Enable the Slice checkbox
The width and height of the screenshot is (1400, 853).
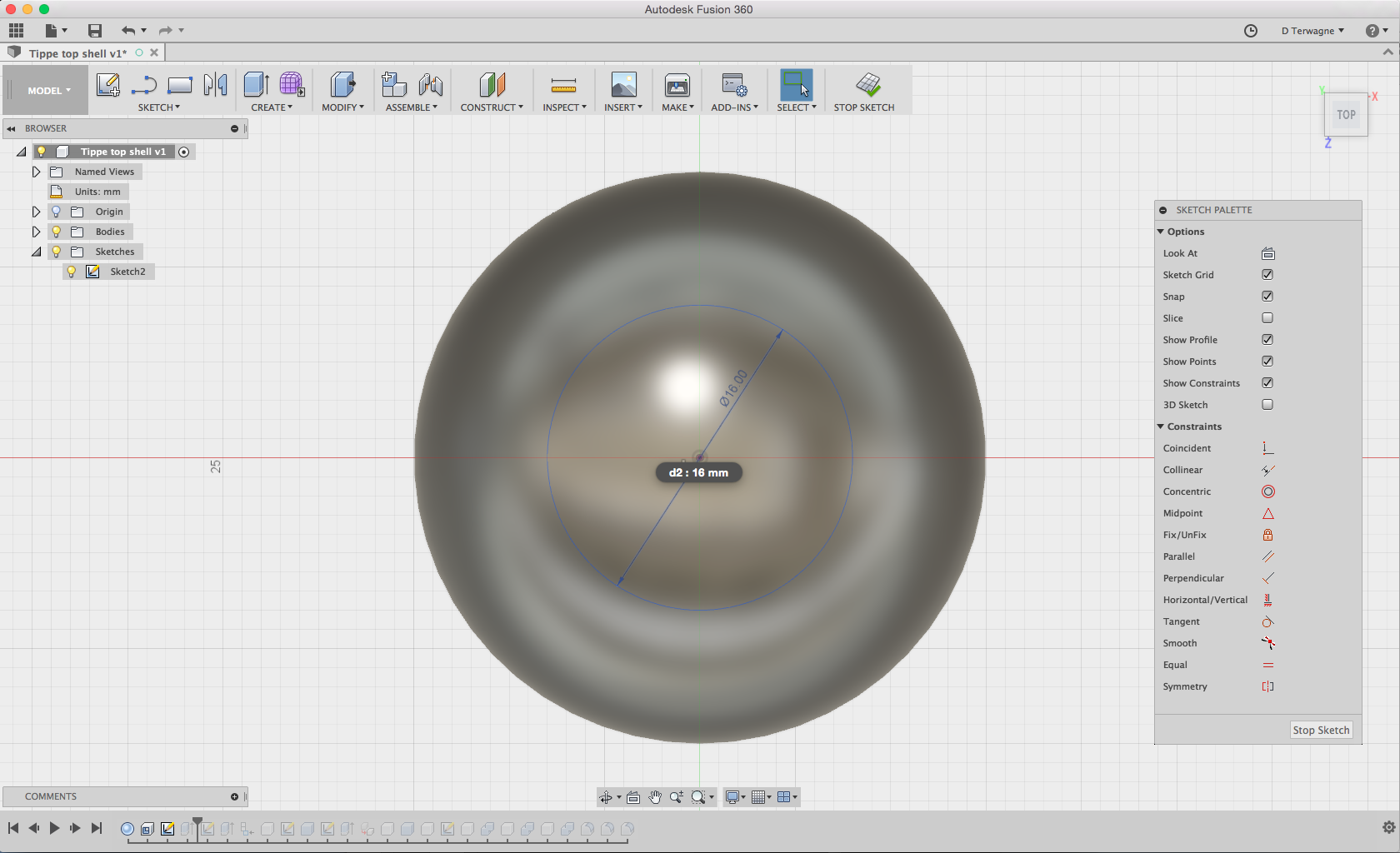pyautogui.click(x=1267, y=318)
